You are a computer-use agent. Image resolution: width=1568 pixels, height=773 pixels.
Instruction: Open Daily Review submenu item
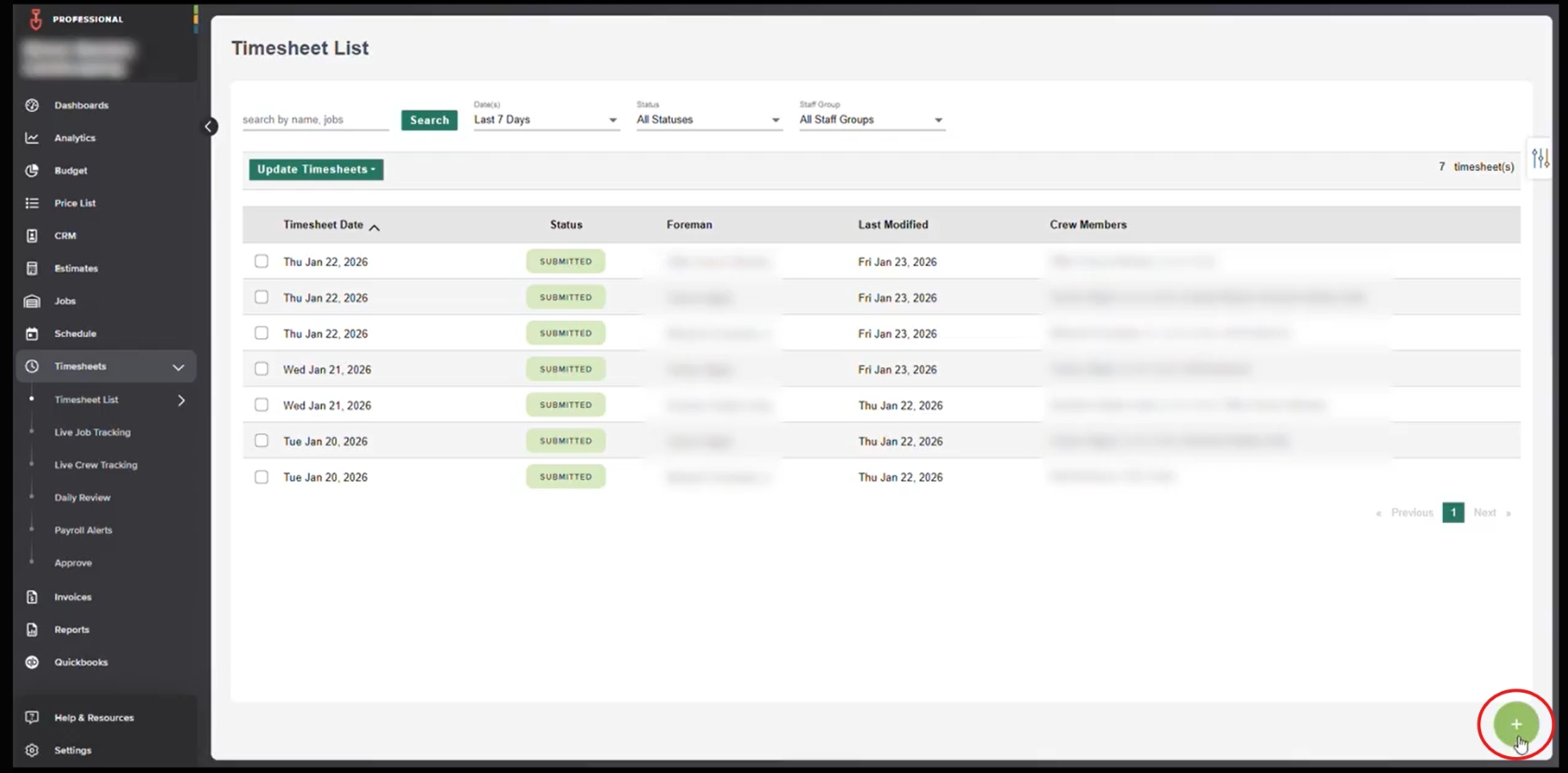click(x=82, y=498)
